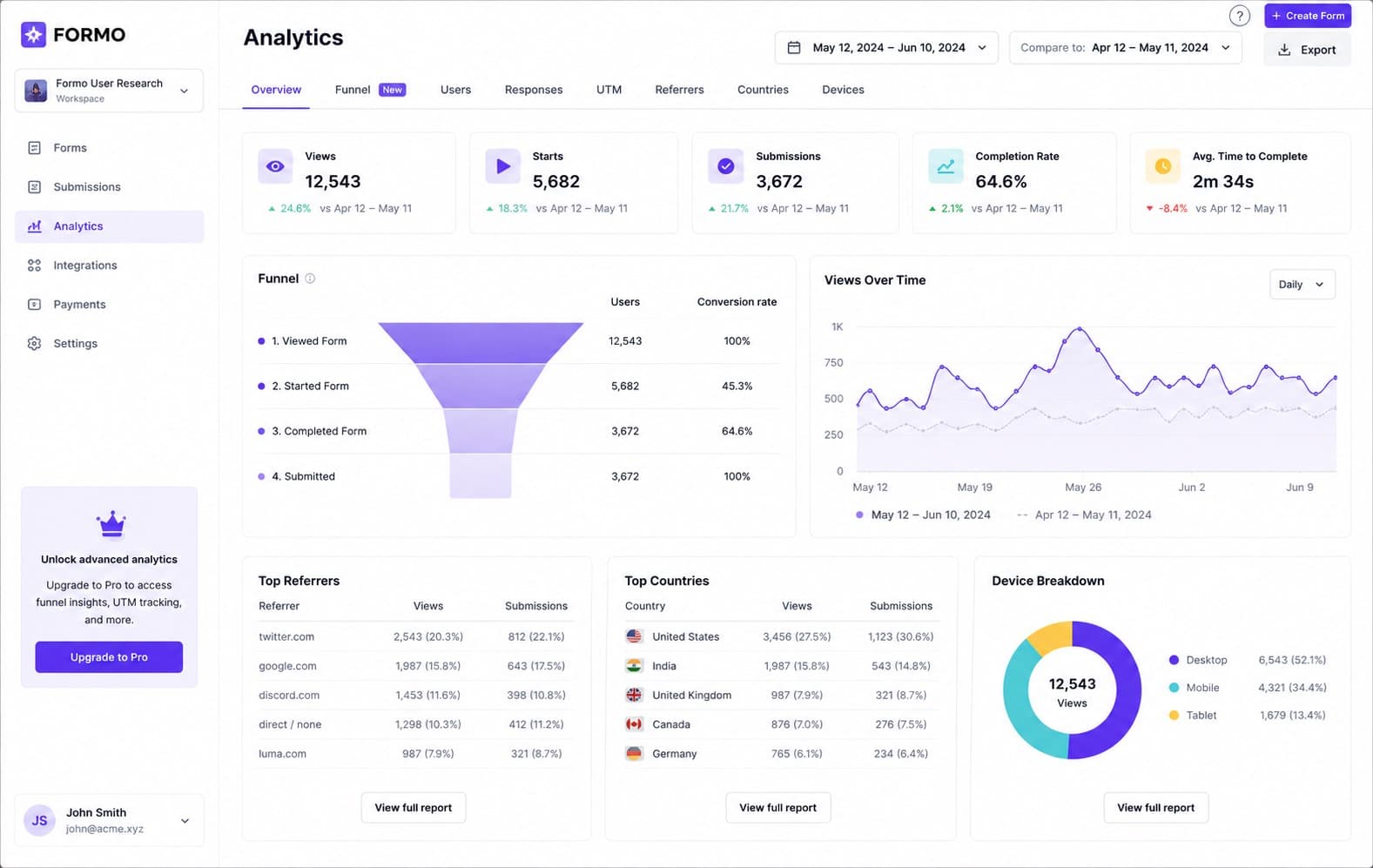Expand the Formo User Research workspace switcher
The height and width of the screenshot is (868, 1373).
109,91
